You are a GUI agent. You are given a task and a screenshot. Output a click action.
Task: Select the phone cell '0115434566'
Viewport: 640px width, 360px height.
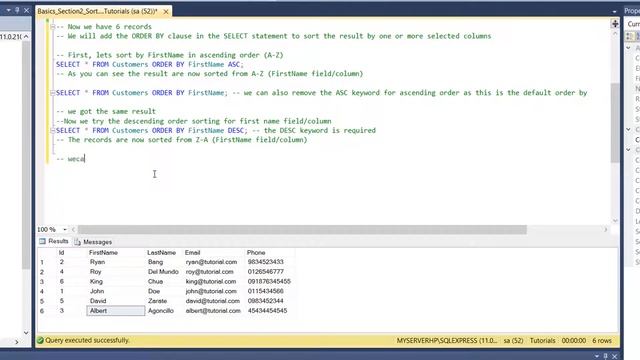(x=269, y=291)
